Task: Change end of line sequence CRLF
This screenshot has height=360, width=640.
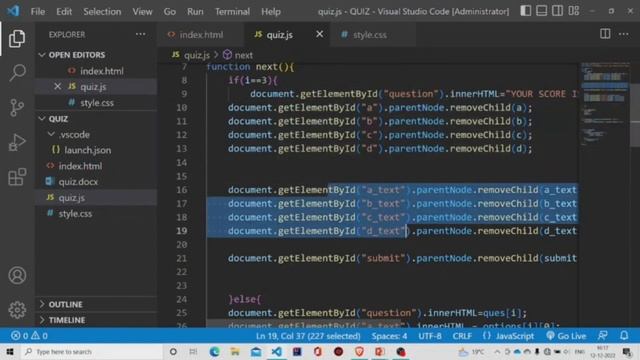Action: tap(462, 336)
